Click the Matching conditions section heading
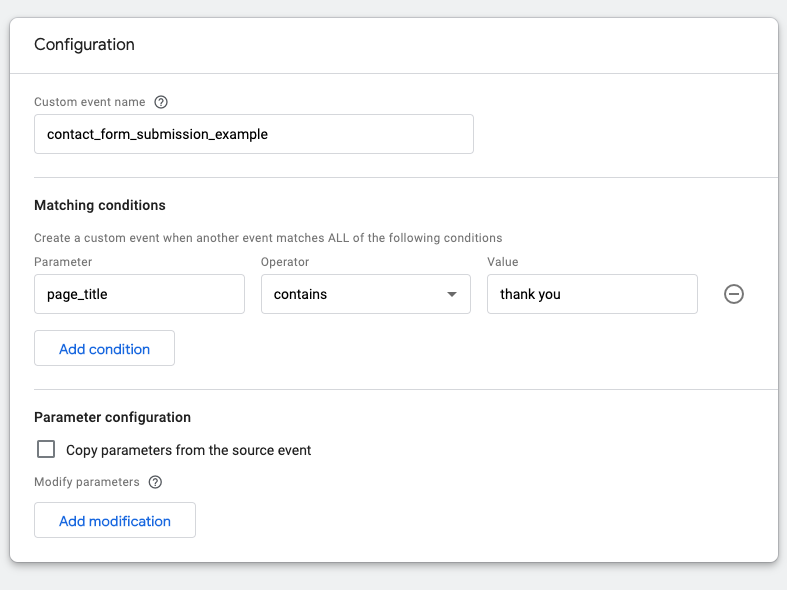Image resolution: width=787 pixels, height=590 pixels. [x=100, y=205]
